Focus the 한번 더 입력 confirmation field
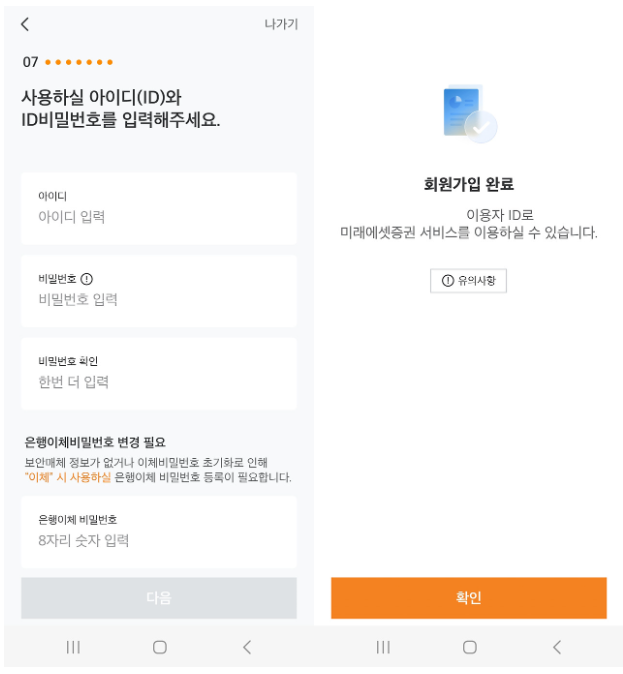This screenshot has width=623, height=674. click(x=159, y=374)
